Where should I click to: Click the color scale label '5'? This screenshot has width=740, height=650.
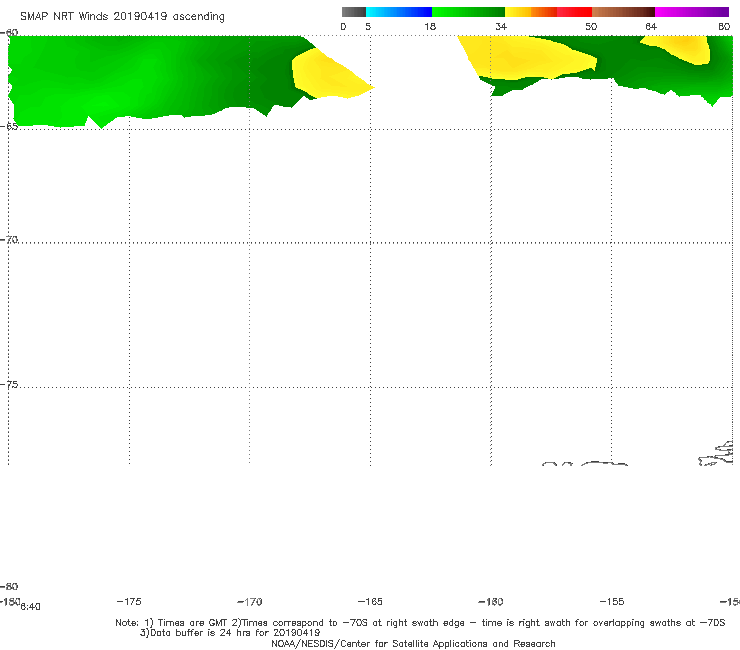(368, 26)
